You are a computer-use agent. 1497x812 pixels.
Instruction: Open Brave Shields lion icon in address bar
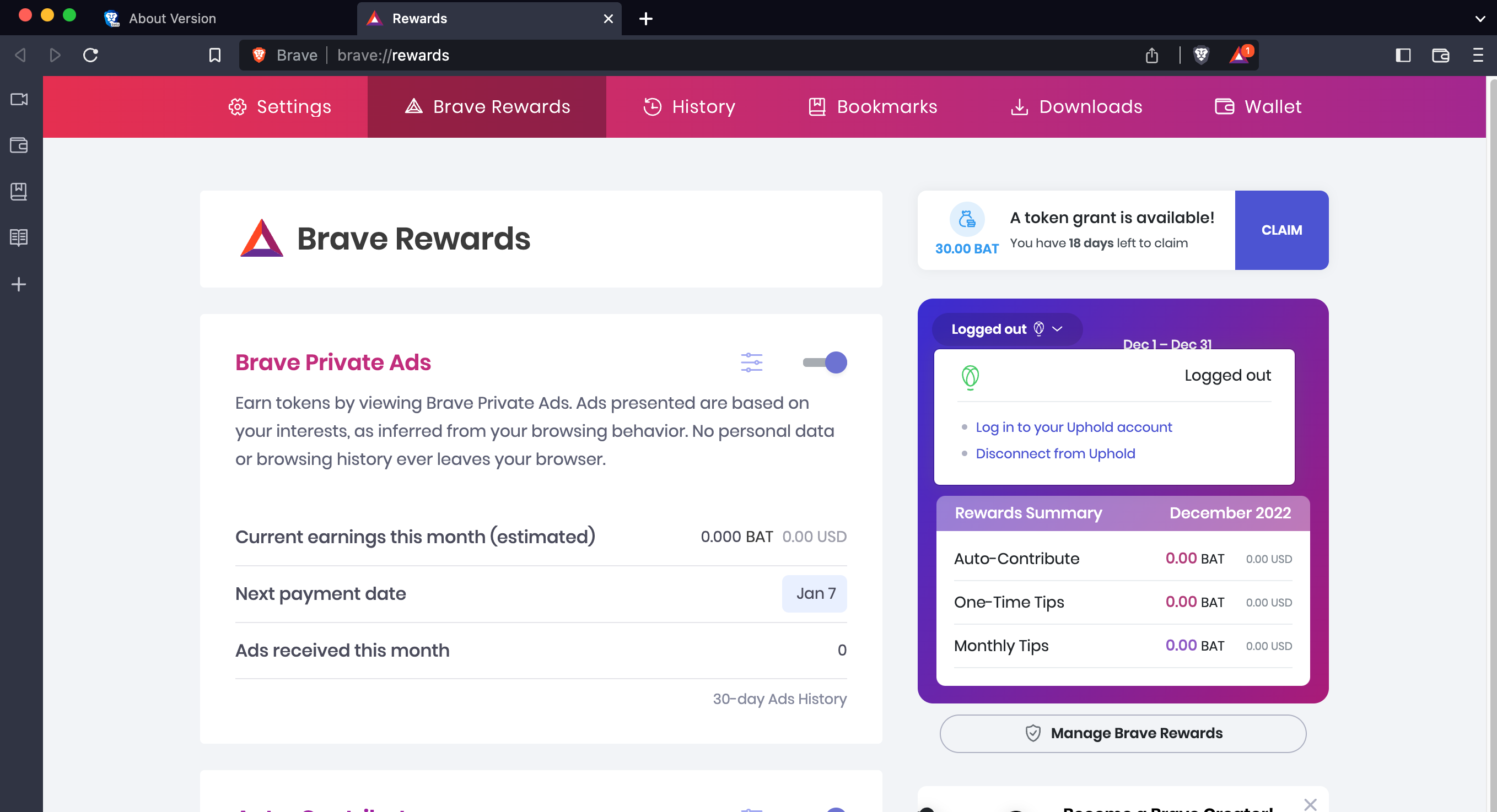coord(1201,55)
